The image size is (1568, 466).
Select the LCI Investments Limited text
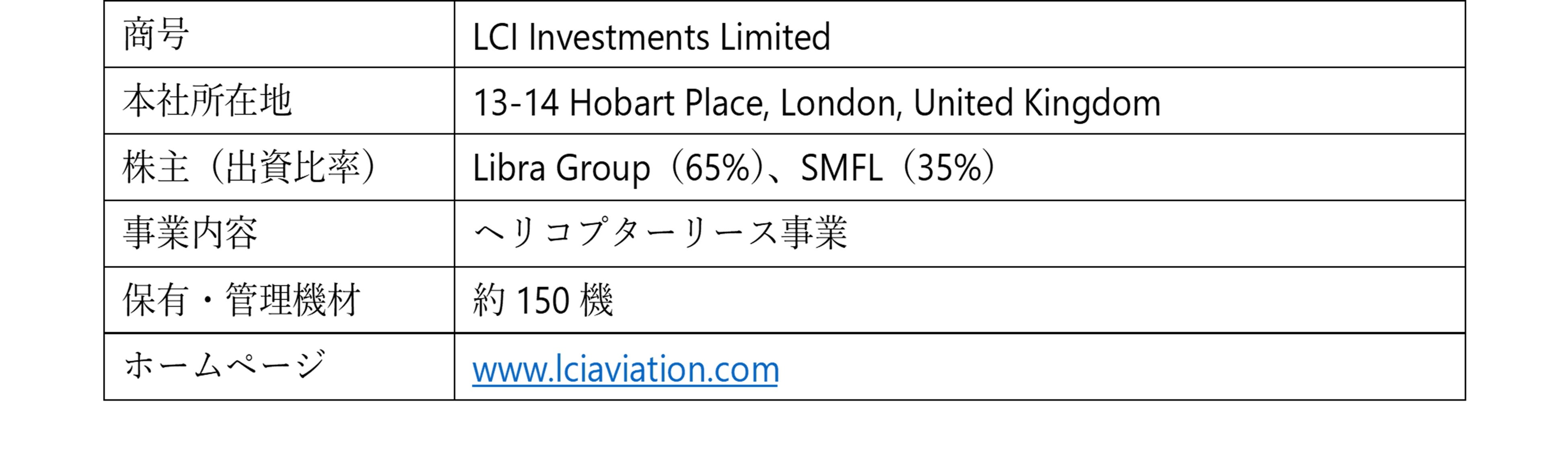[651, 37]
